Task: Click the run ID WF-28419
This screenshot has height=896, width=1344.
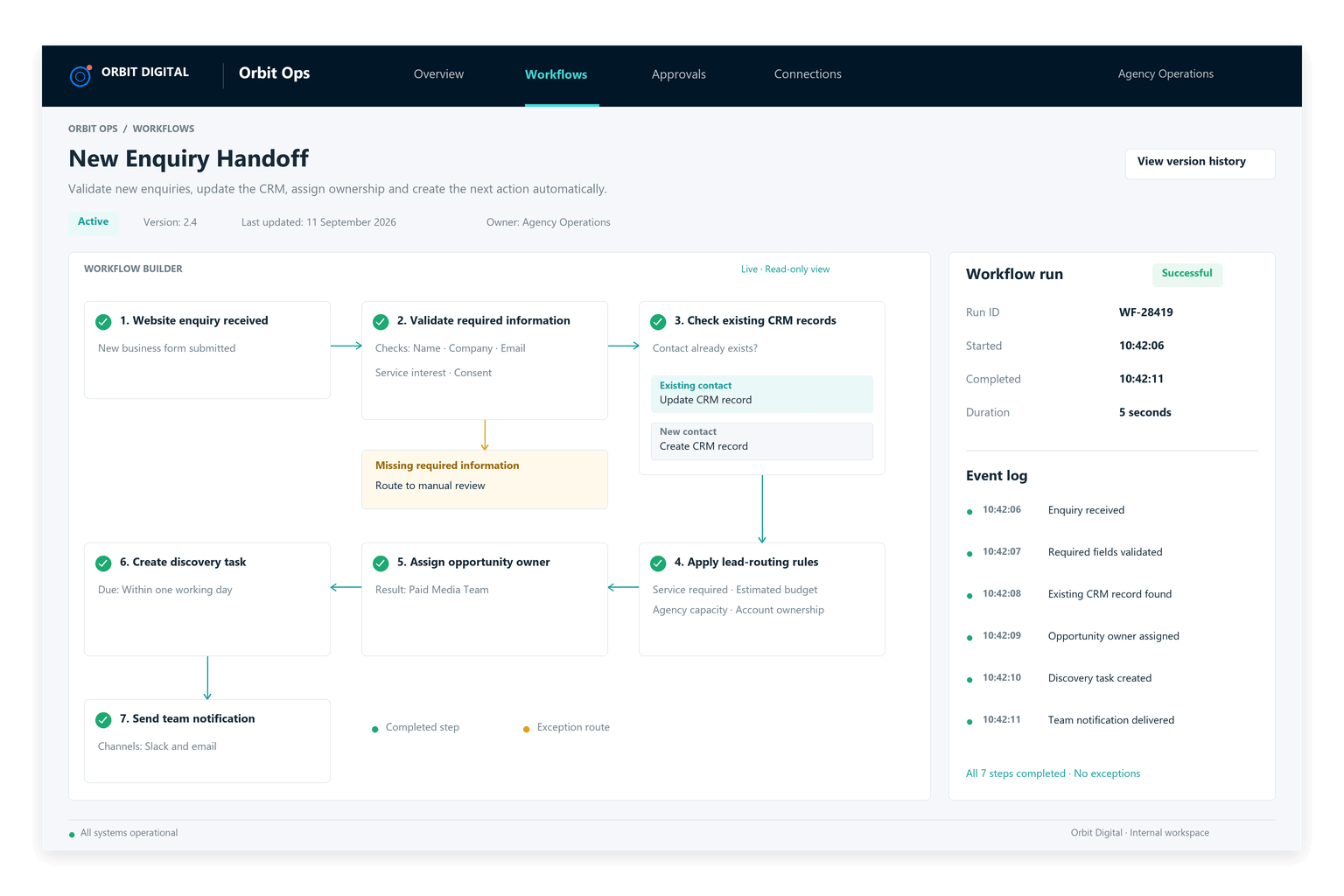Action: 1145,312
